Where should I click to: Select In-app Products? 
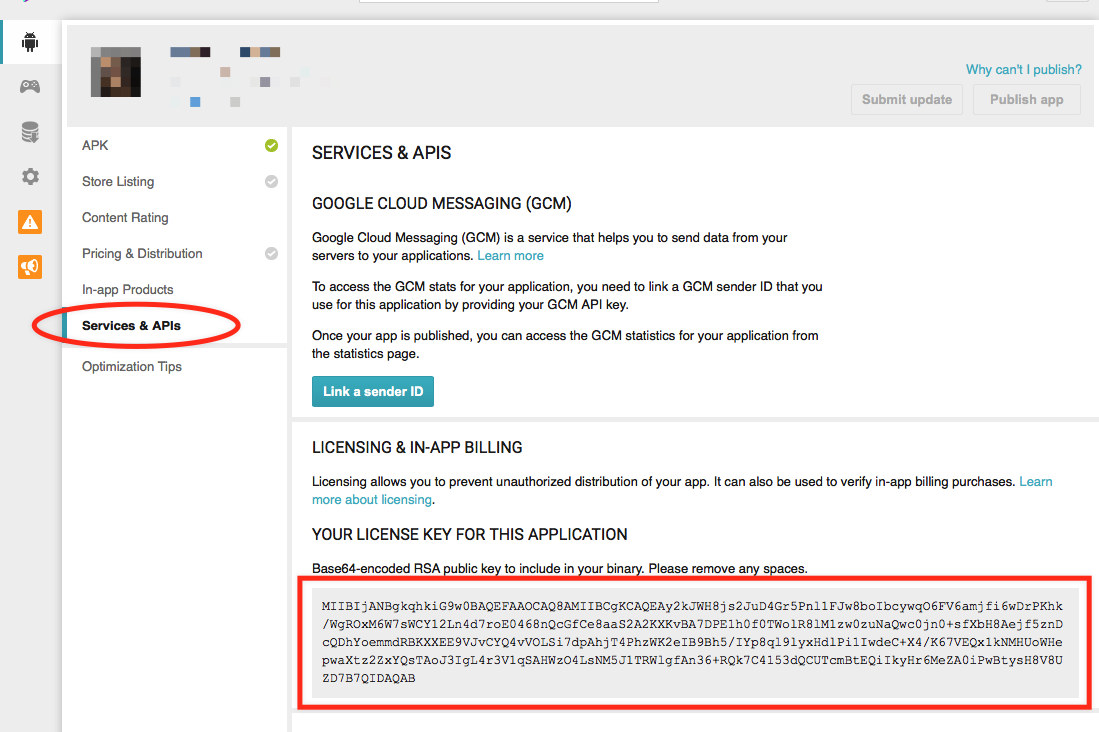(128, 290)
